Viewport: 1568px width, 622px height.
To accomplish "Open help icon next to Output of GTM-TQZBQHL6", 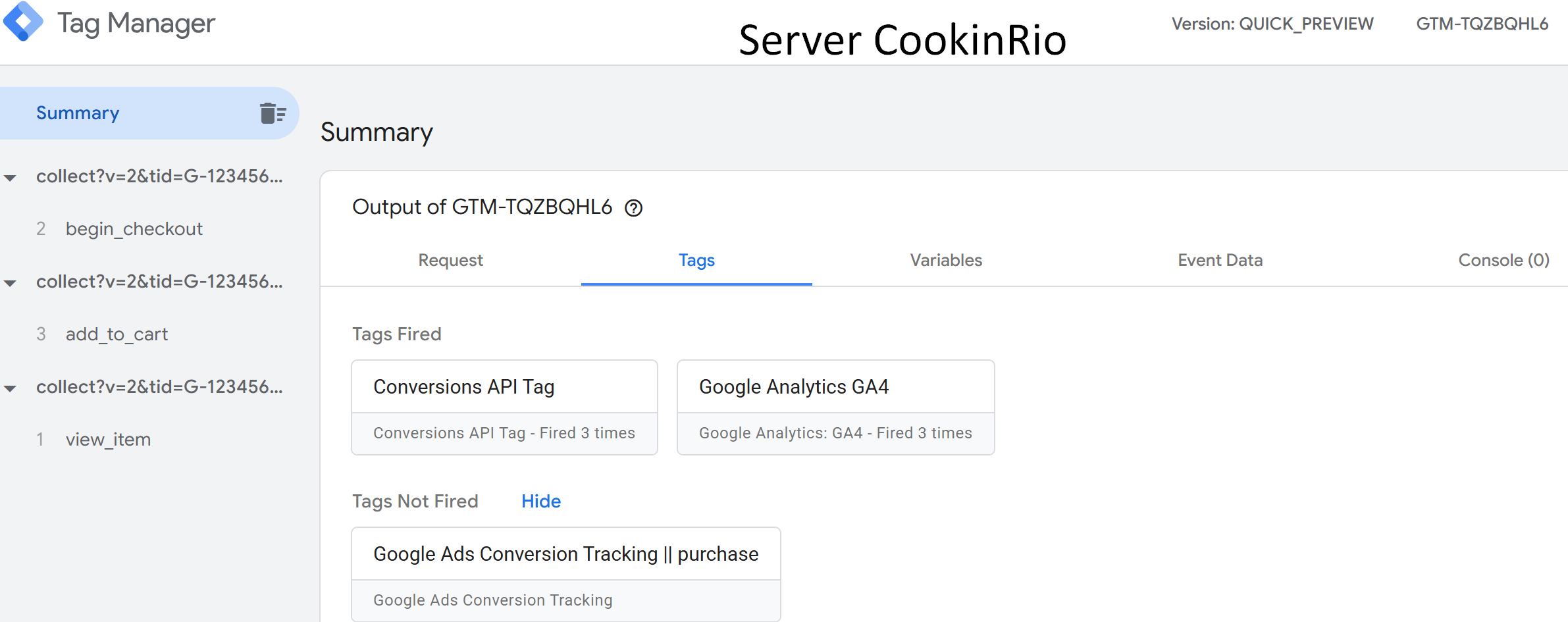I will (x=633, y=208).
